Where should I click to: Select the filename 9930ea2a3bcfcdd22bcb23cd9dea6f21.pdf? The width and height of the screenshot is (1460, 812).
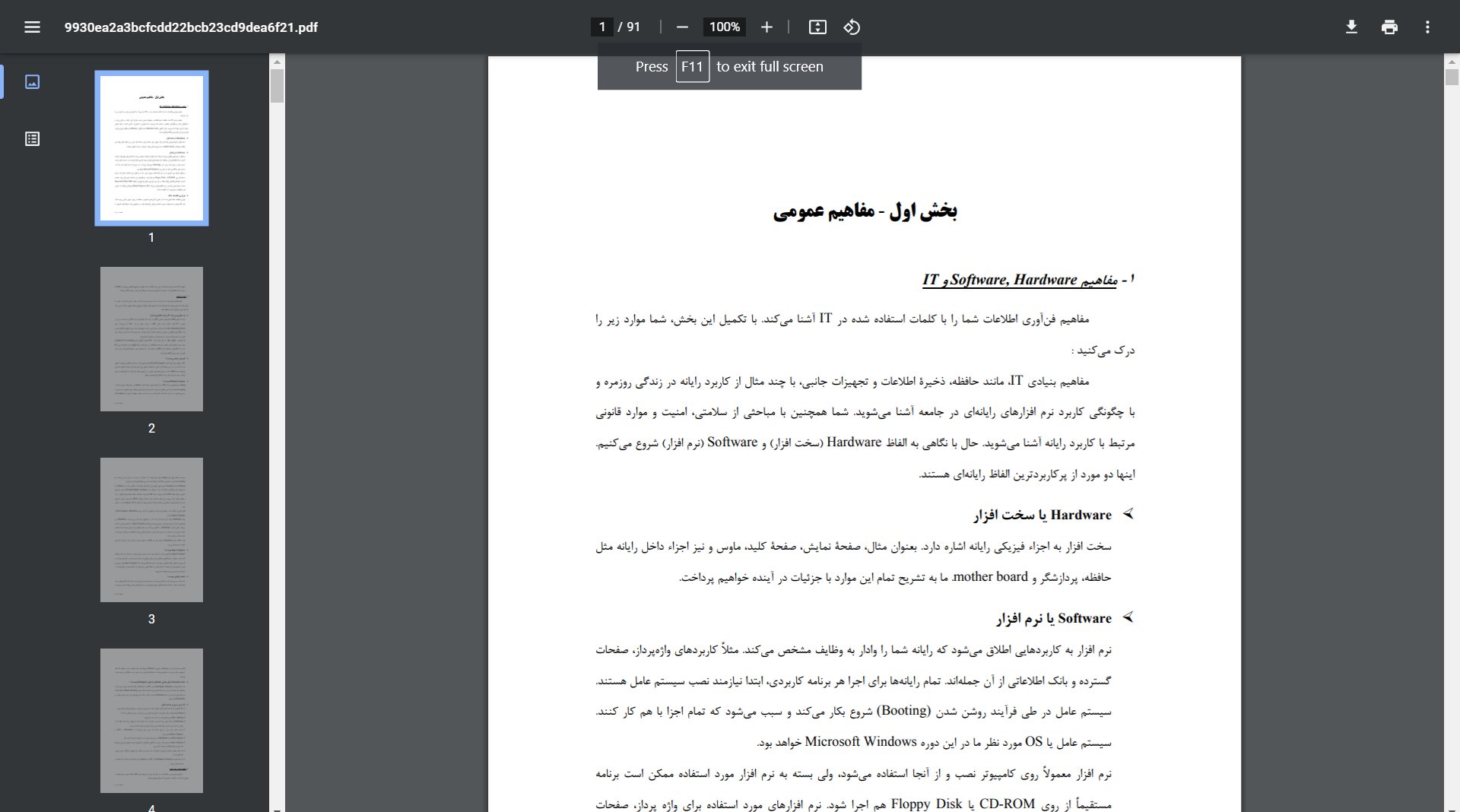(191, 27)
